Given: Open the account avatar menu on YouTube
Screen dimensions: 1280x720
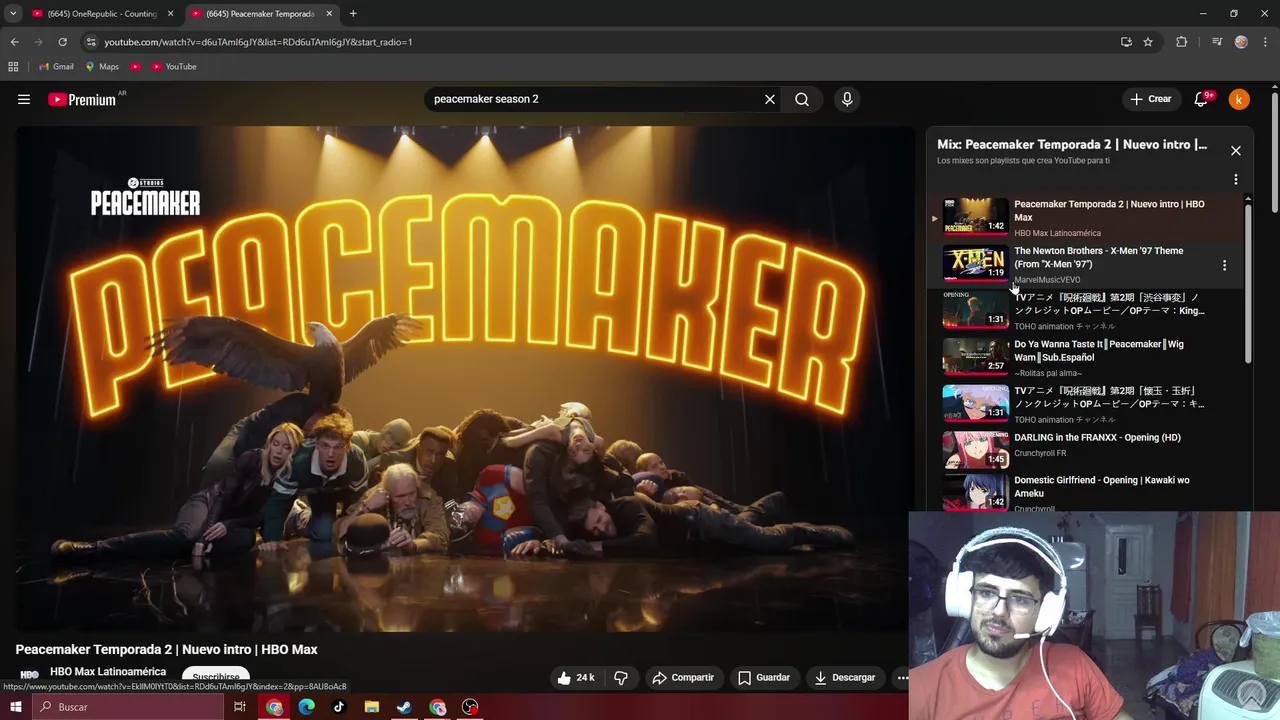Looking at the screenshot, I should (x=1239, y=99).
